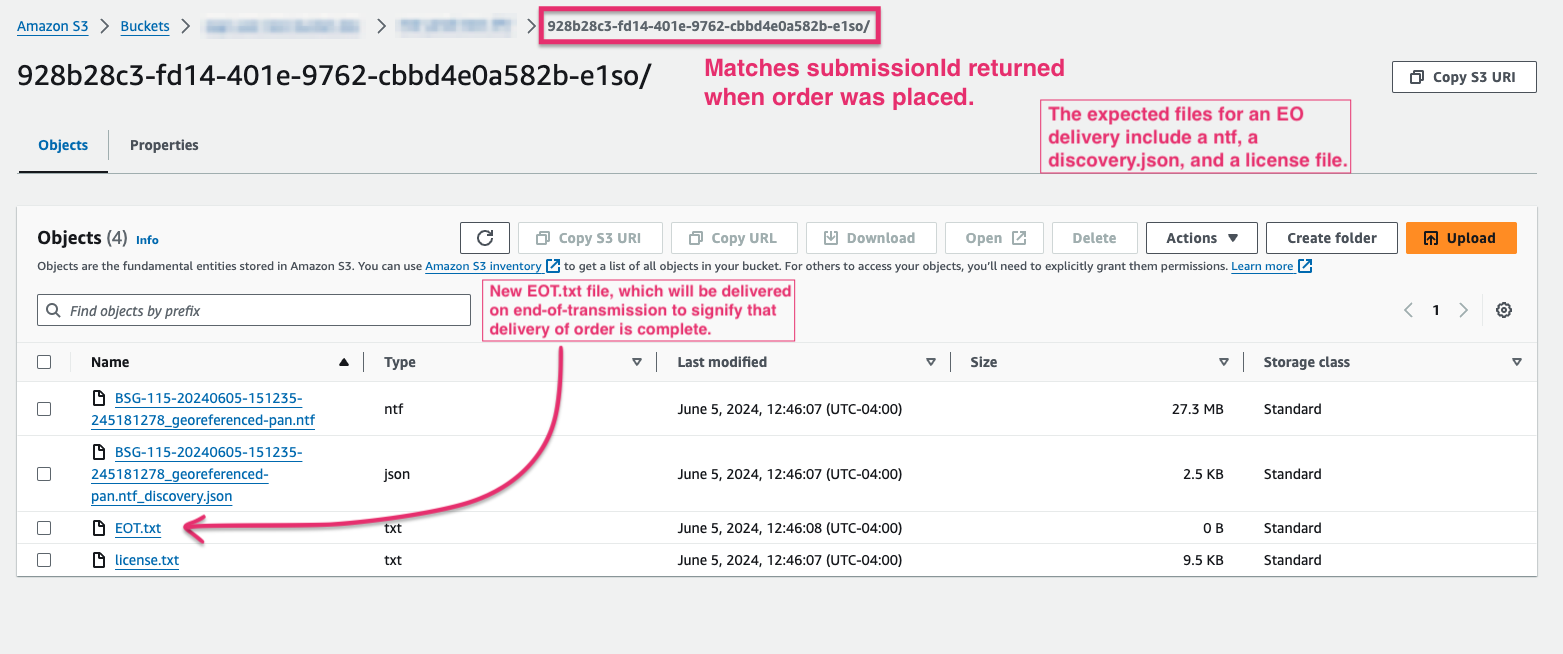Screen dimensions: 1563x654
Task: Open the Actions dropdown menu
Action: 1202,238
